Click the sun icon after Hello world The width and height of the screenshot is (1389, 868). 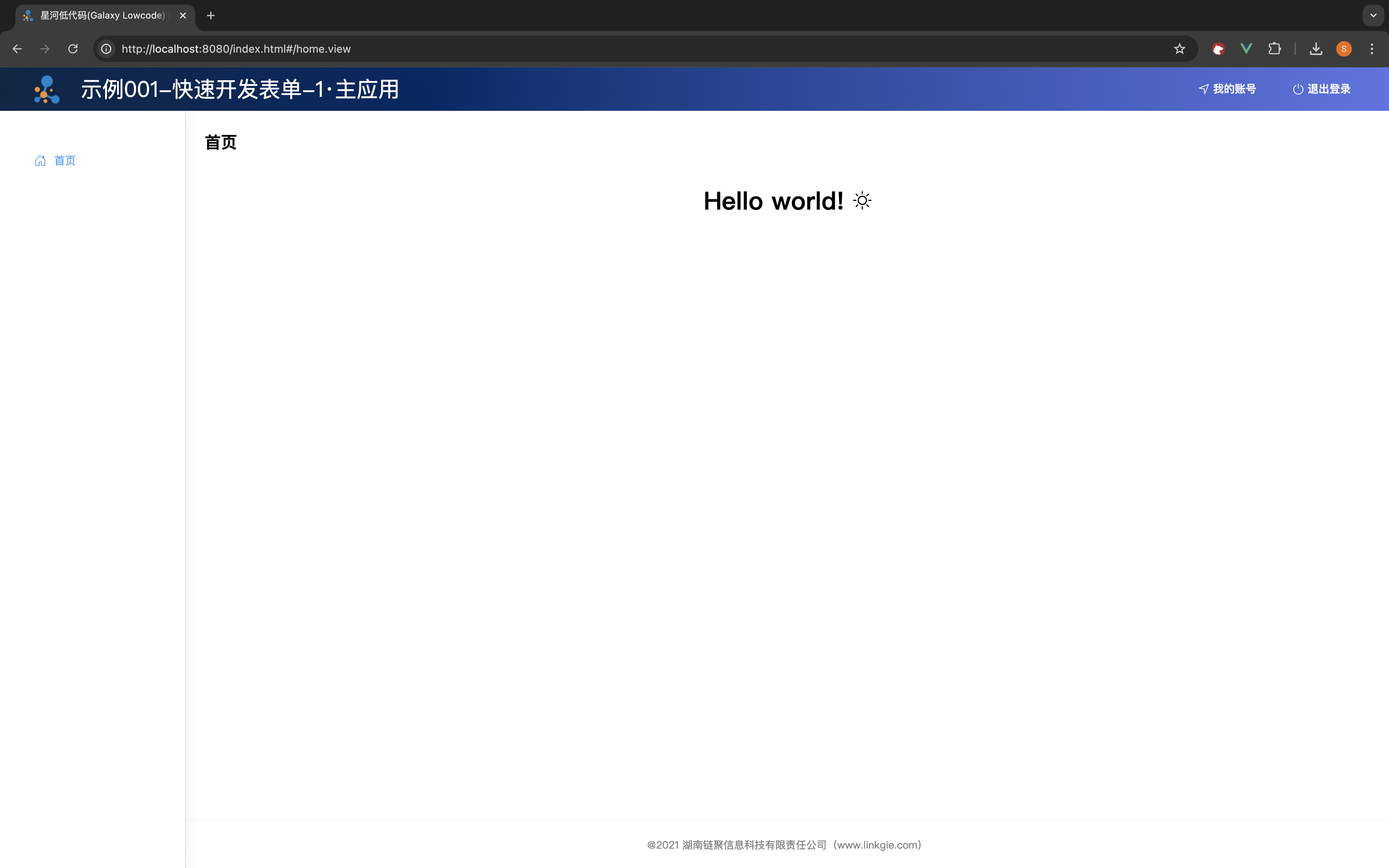[x=862, y=201]
